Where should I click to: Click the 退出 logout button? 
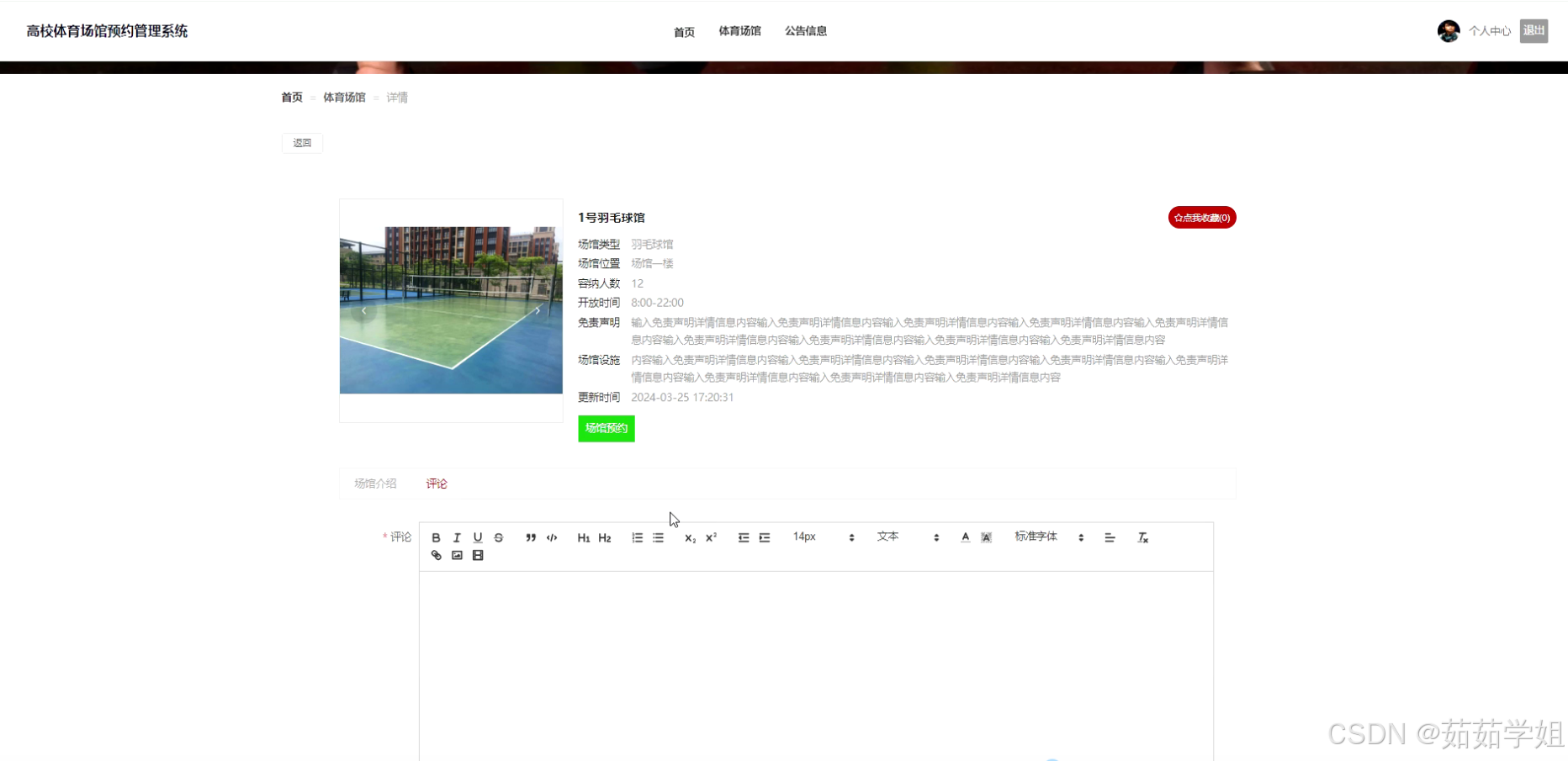click(1534, 31)
